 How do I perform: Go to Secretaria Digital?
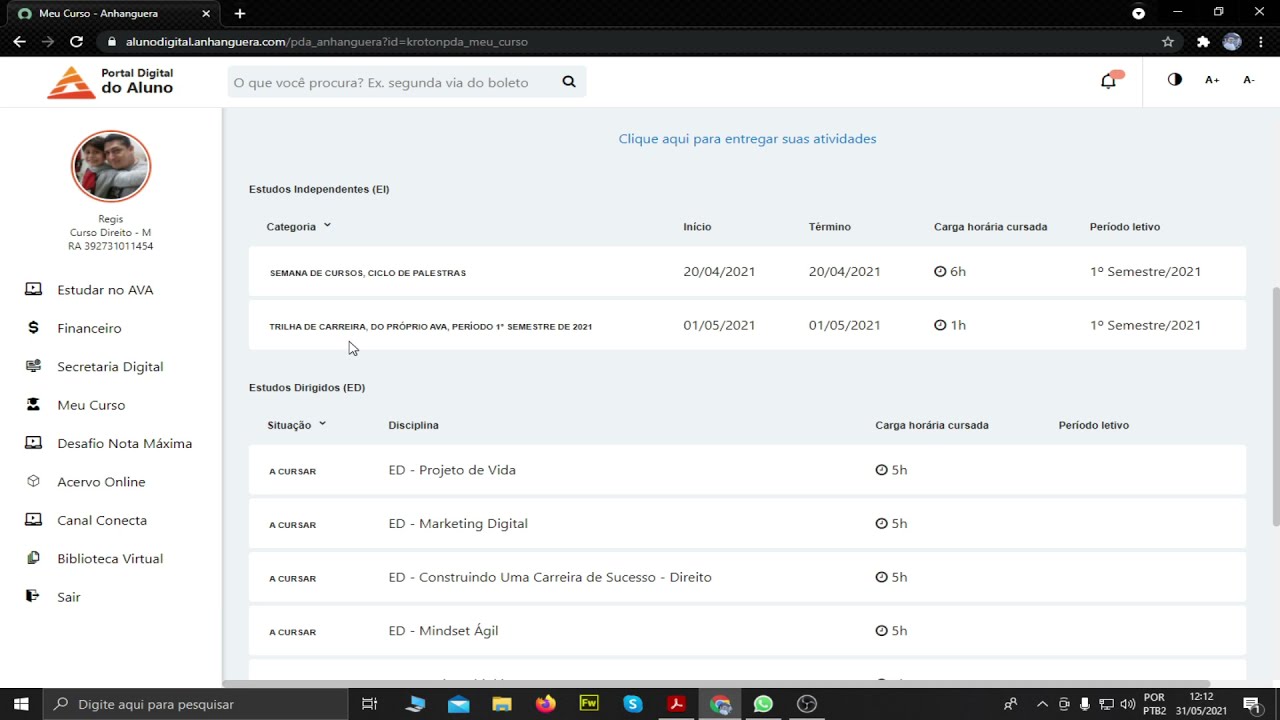coord(110,367)
